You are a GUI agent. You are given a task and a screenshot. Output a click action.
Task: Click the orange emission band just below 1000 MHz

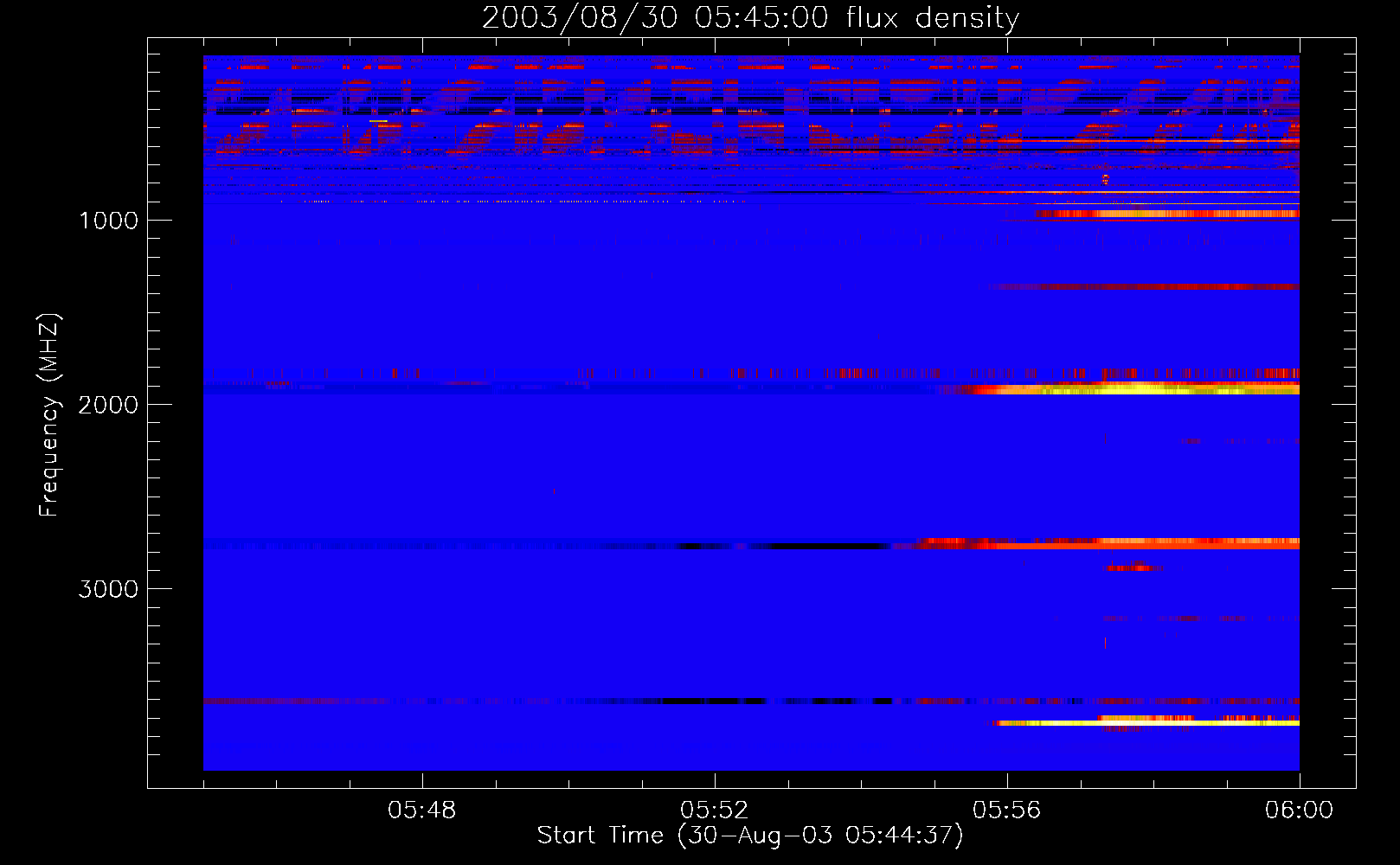pyautogui.click(x=1167, y=214)
